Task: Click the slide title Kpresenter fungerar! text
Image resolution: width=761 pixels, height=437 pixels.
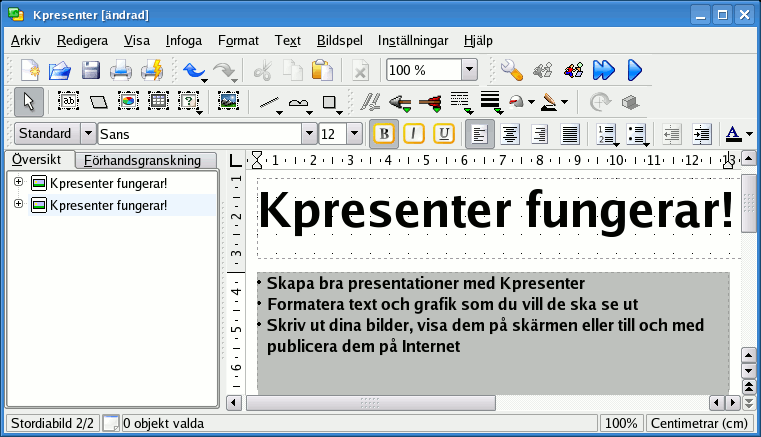Action: coord(497,211)
